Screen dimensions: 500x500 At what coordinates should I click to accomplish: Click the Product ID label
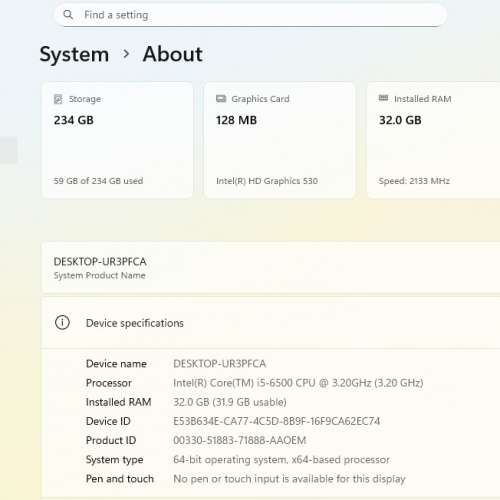click(x=111, y=440)
